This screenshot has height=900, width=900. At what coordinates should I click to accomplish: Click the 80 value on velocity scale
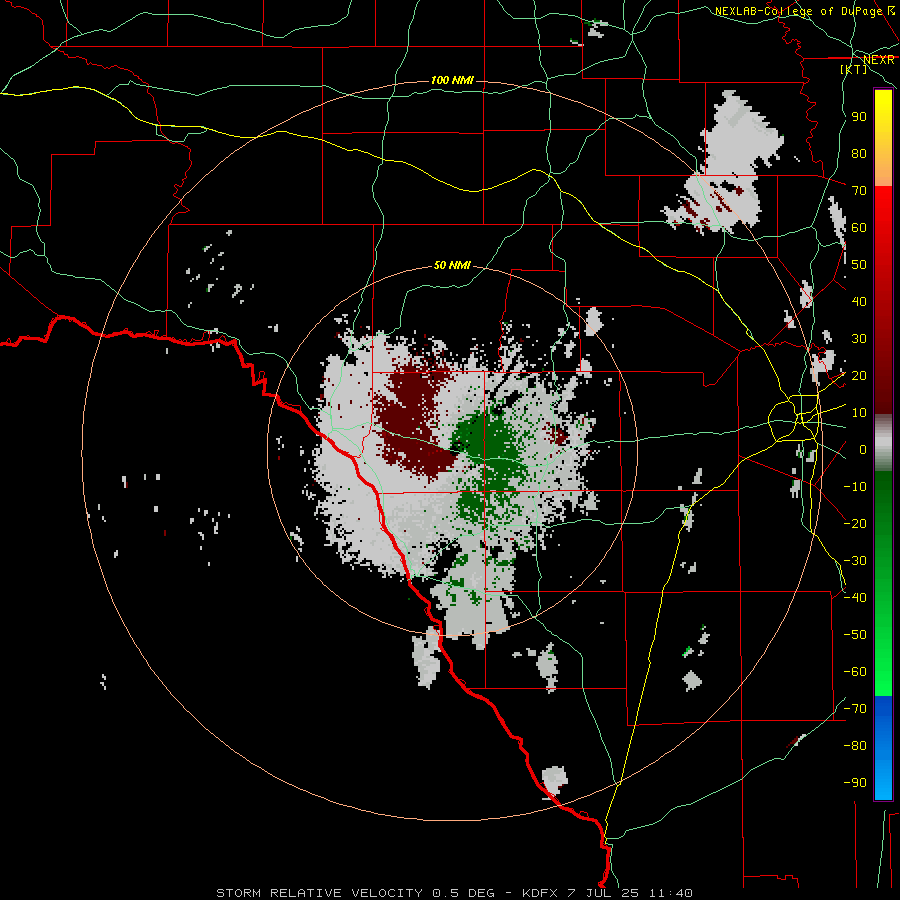click(859, 153)
